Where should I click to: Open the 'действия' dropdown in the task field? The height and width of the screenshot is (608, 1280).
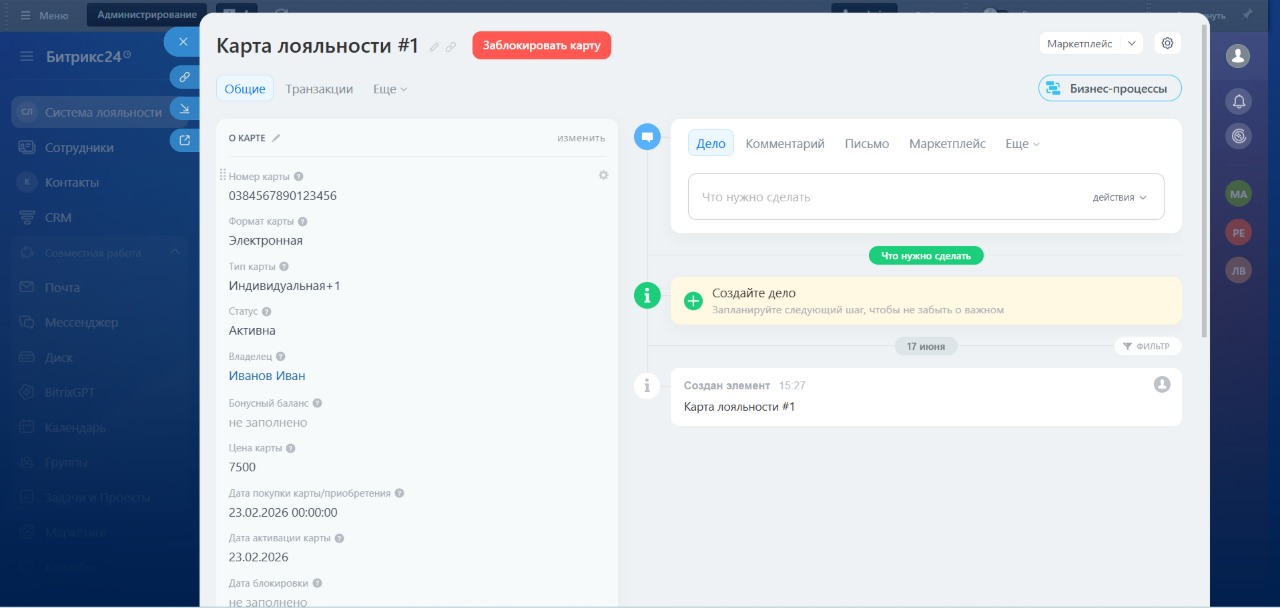[1120, 198]
